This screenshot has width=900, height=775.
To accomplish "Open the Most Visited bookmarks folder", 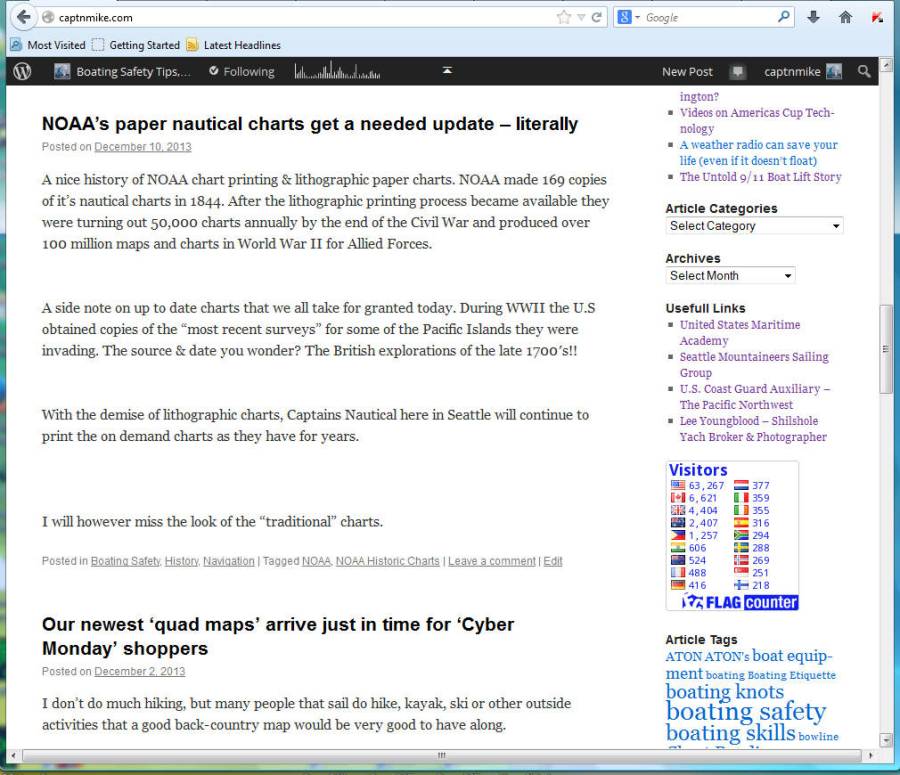I will [48, 45].
